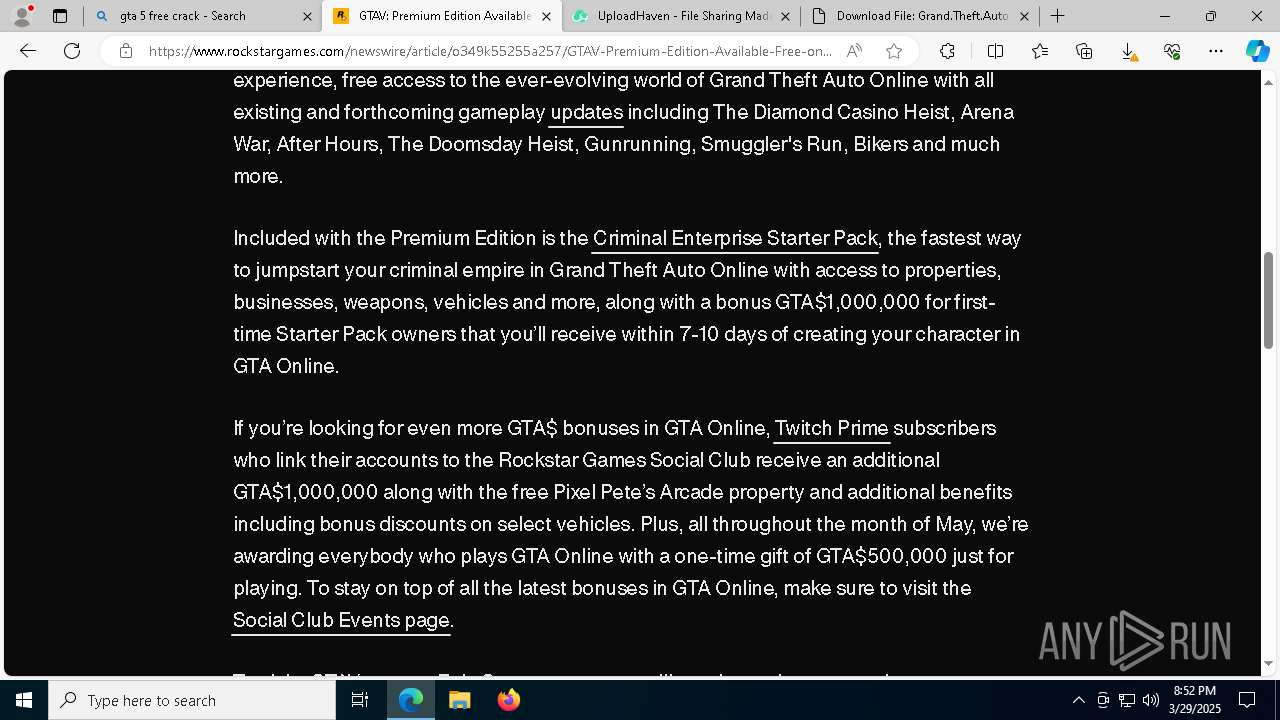Open a new tab with plus button

click(x=1057, y=16)
